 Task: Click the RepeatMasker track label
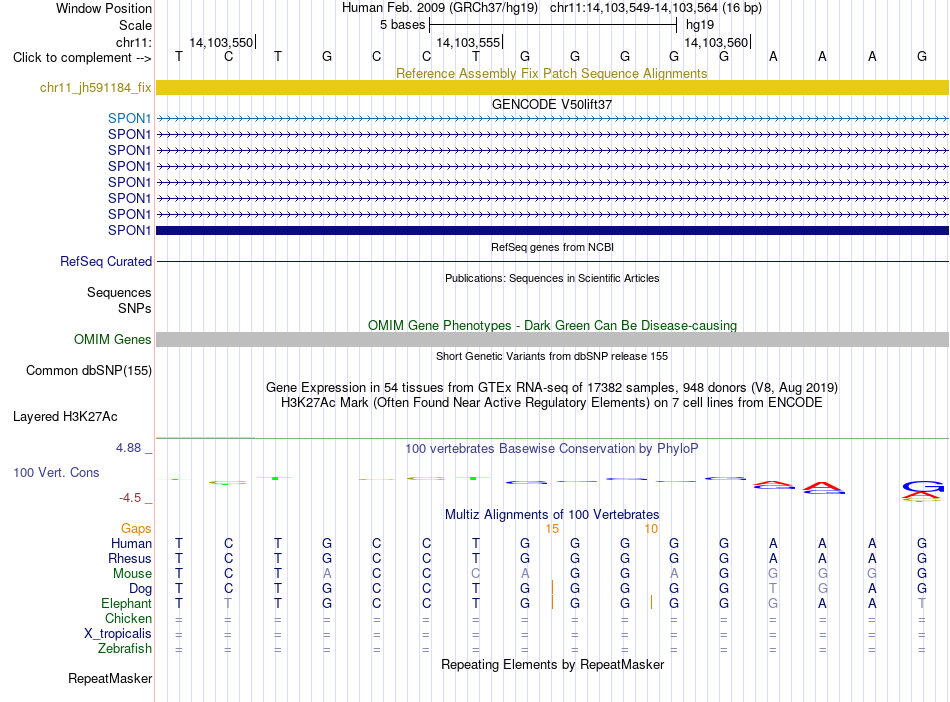click(110, 678)
